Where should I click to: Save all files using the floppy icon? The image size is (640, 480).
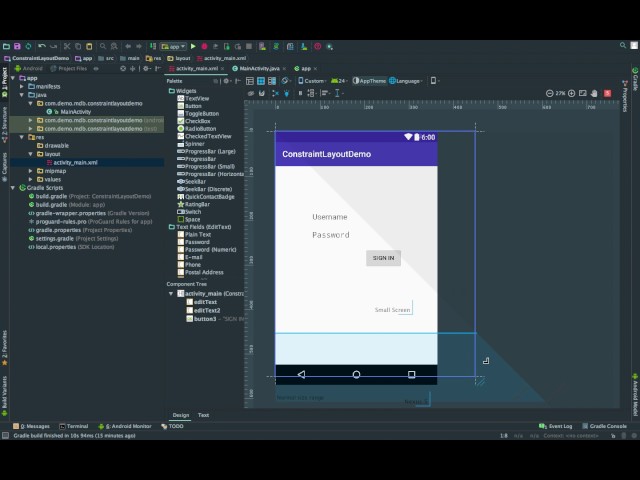click(17, 47)
